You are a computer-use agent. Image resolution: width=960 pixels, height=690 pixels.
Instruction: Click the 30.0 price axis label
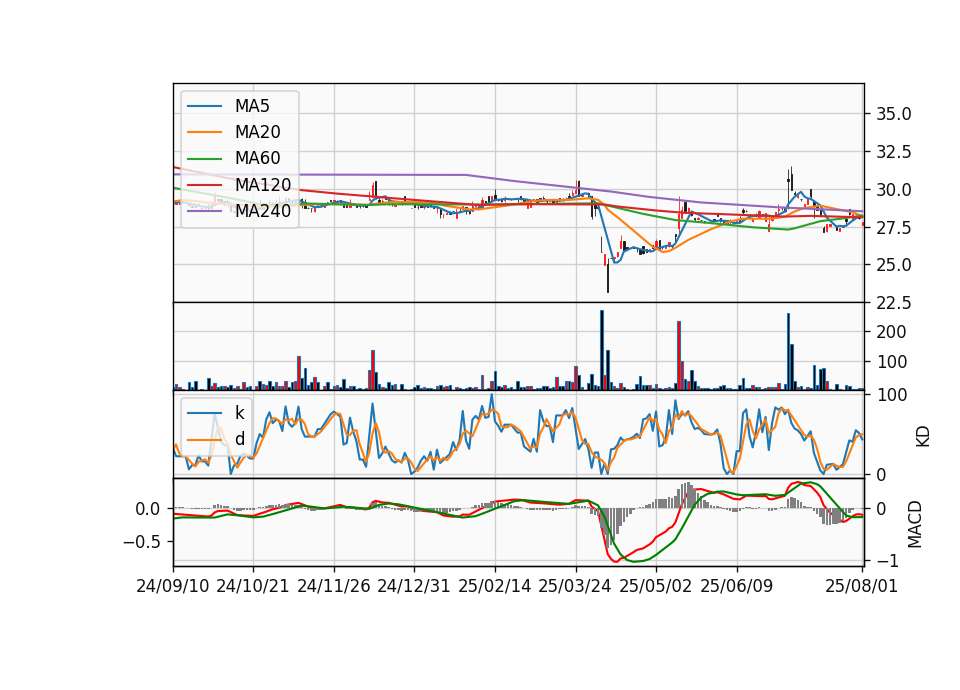894,190
